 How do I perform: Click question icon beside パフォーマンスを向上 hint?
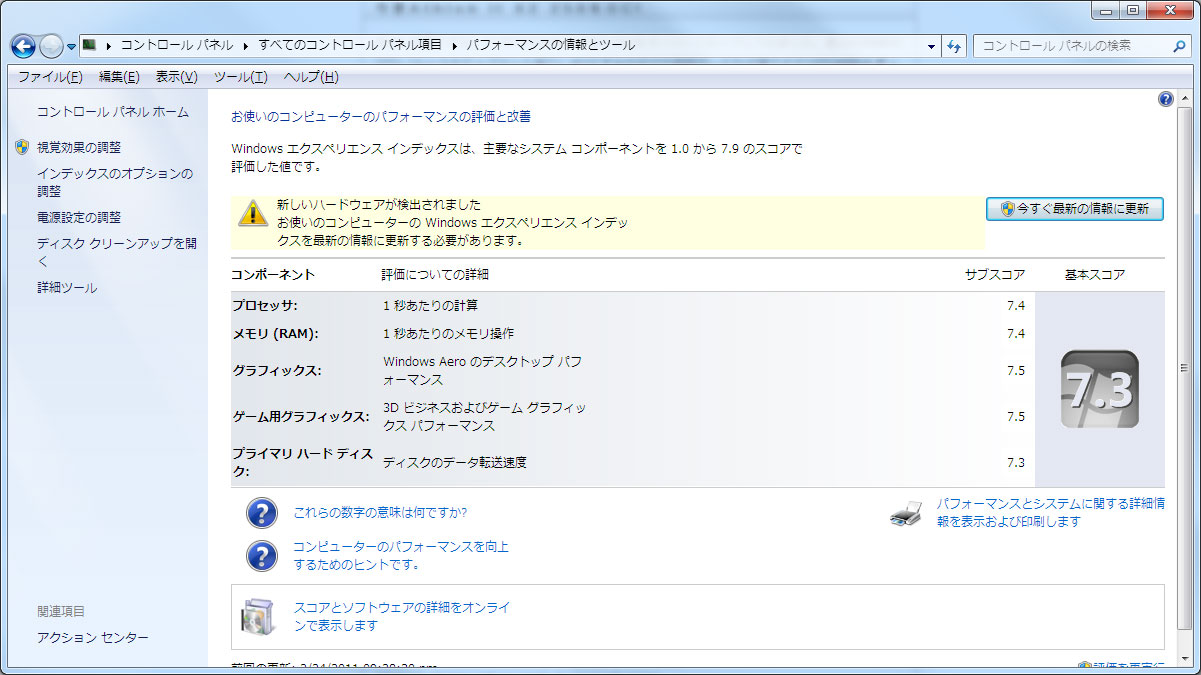point(261,556)
